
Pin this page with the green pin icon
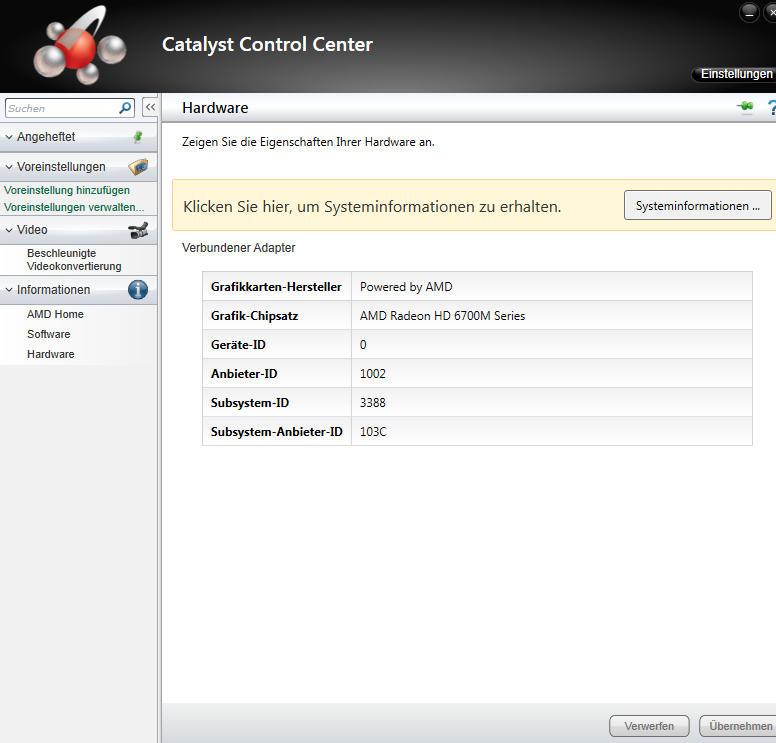coord(745,106)
